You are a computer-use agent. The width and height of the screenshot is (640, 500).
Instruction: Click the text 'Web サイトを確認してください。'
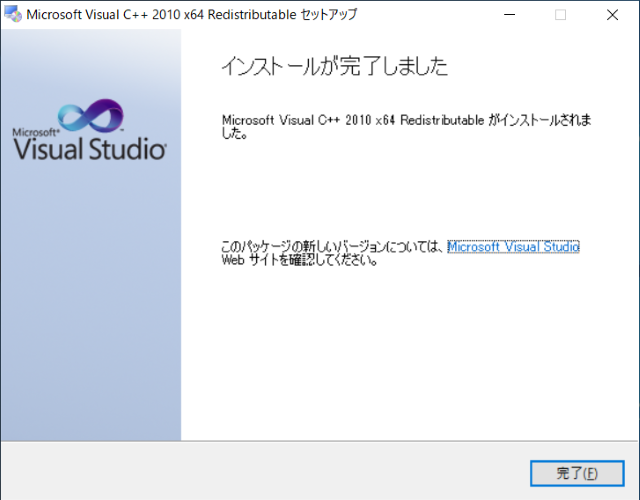300,260
